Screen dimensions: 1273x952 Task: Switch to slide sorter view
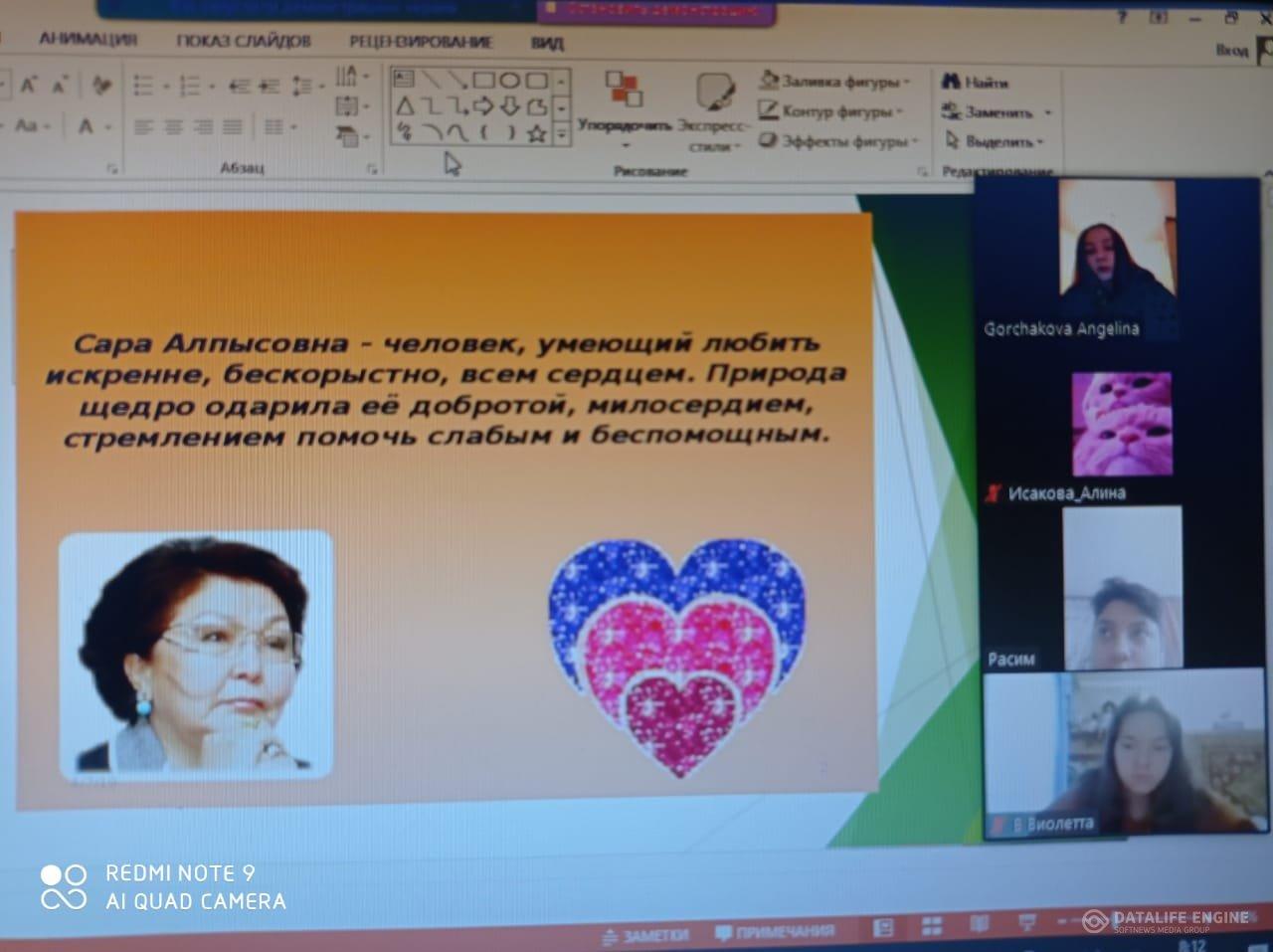932,927
